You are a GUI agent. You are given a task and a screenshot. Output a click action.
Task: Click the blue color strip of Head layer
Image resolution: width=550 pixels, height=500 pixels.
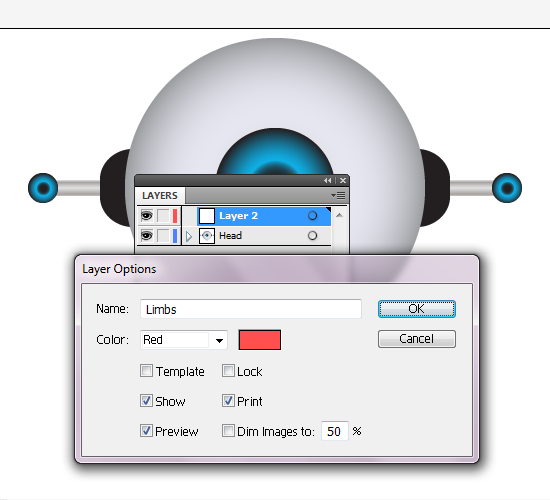[x=175, y=235]
